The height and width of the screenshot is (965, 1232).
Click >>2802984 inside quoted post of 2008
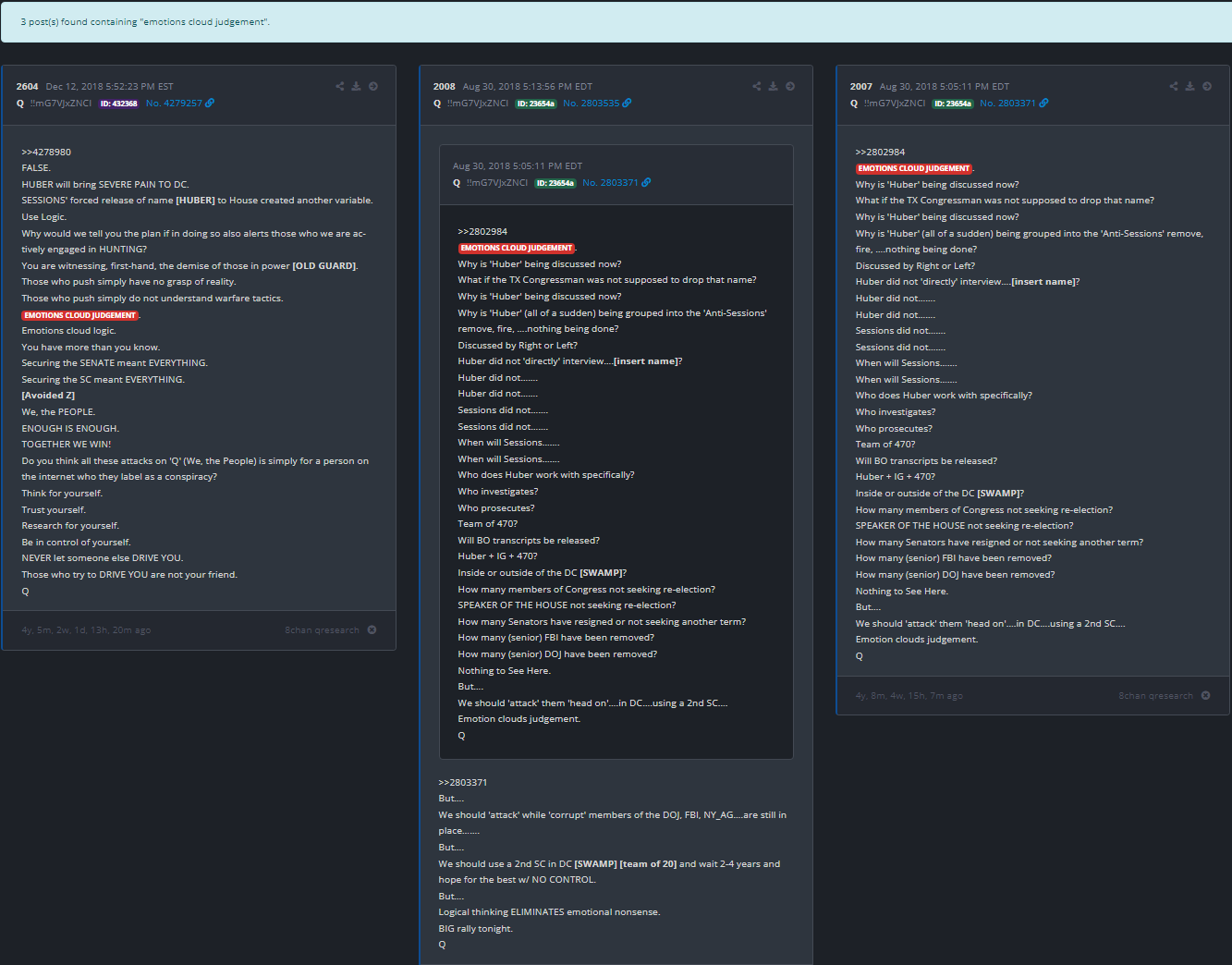[482, 231]
